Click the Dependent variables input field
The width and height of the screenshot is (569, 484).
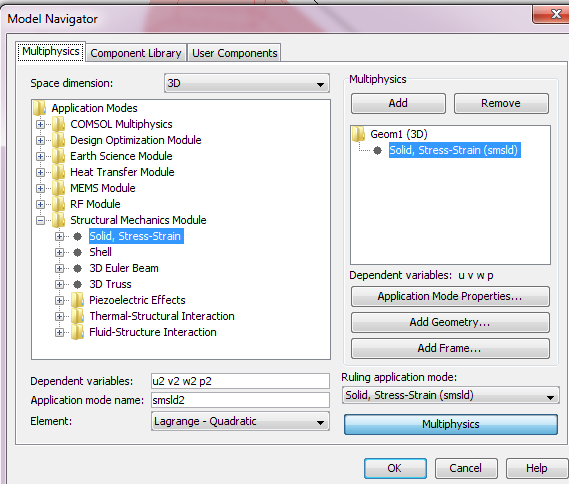point(240,381)
